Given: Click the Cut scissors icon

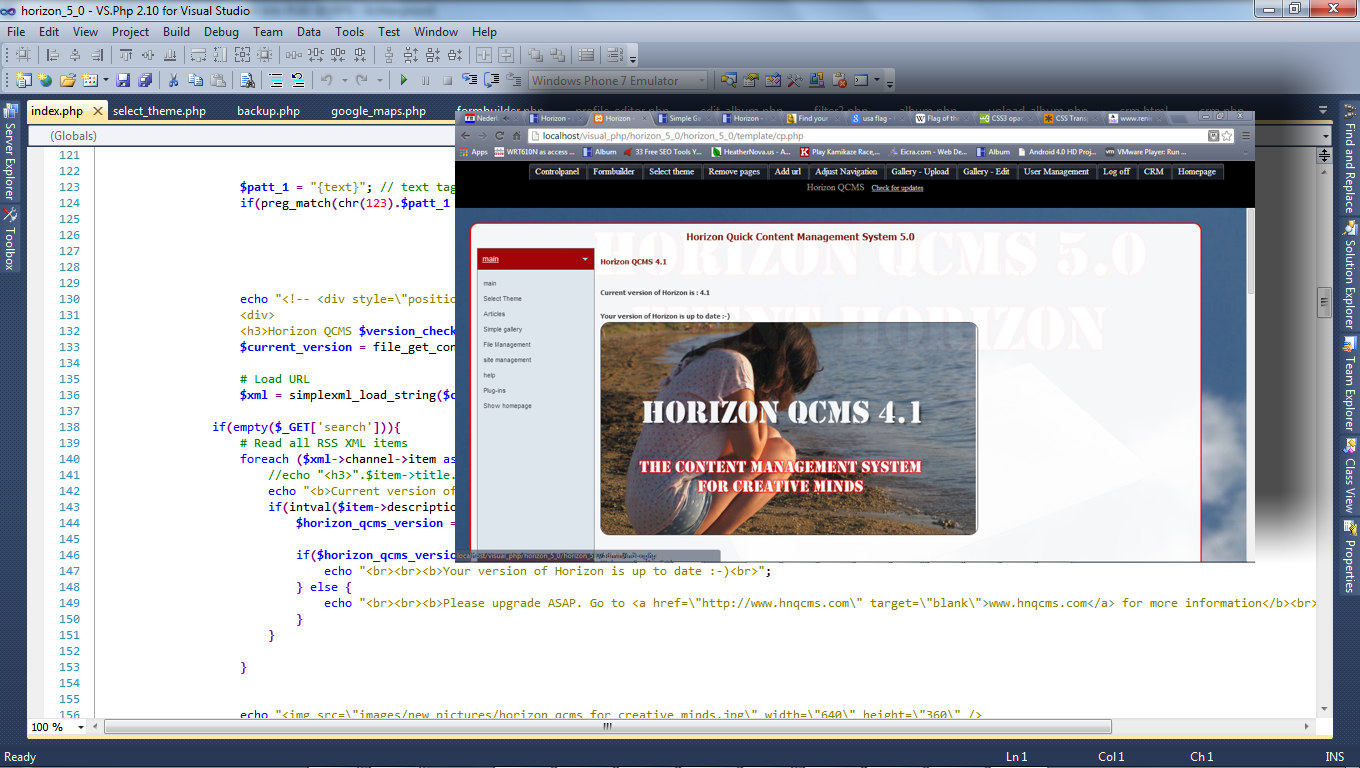Looking at the screenshot, I should (173, 80).
